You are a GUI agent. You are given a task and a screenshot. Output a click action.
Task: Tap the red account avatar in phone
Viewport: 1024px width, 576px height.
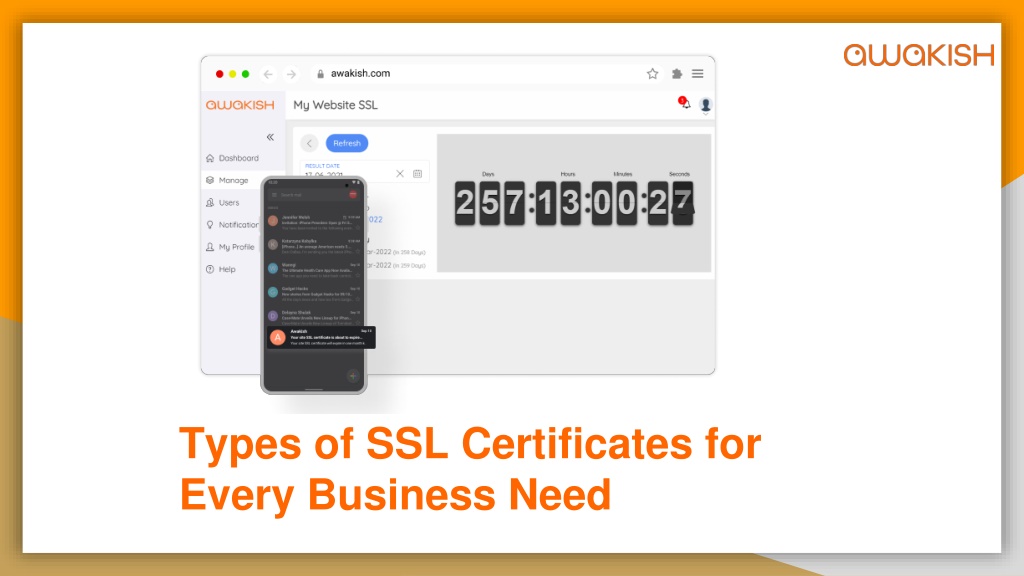click(353, 195)
